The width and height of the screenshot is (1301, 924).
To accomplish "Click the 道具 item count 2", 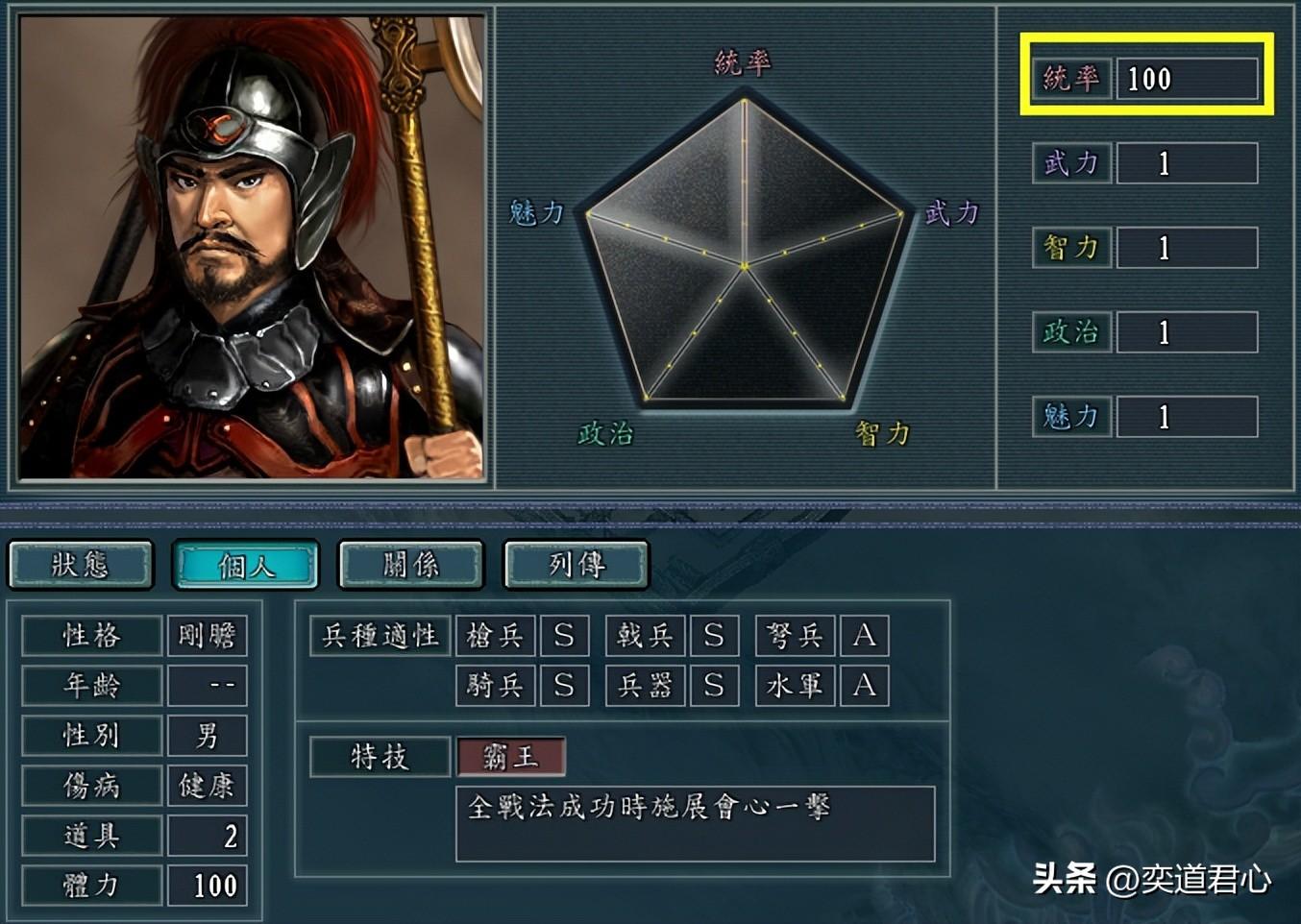I will coord(207,836).
